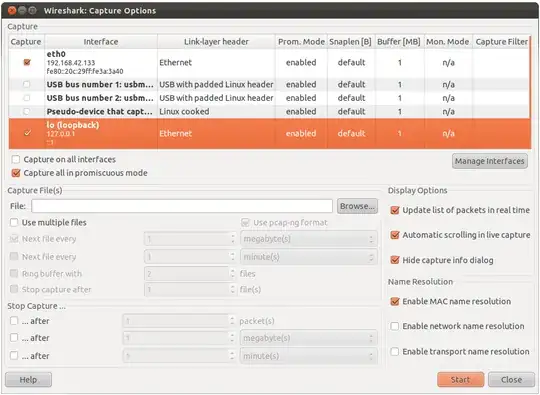540x395 pixels.
Task: Click the Mon. Mode column header
Action: 448,42
